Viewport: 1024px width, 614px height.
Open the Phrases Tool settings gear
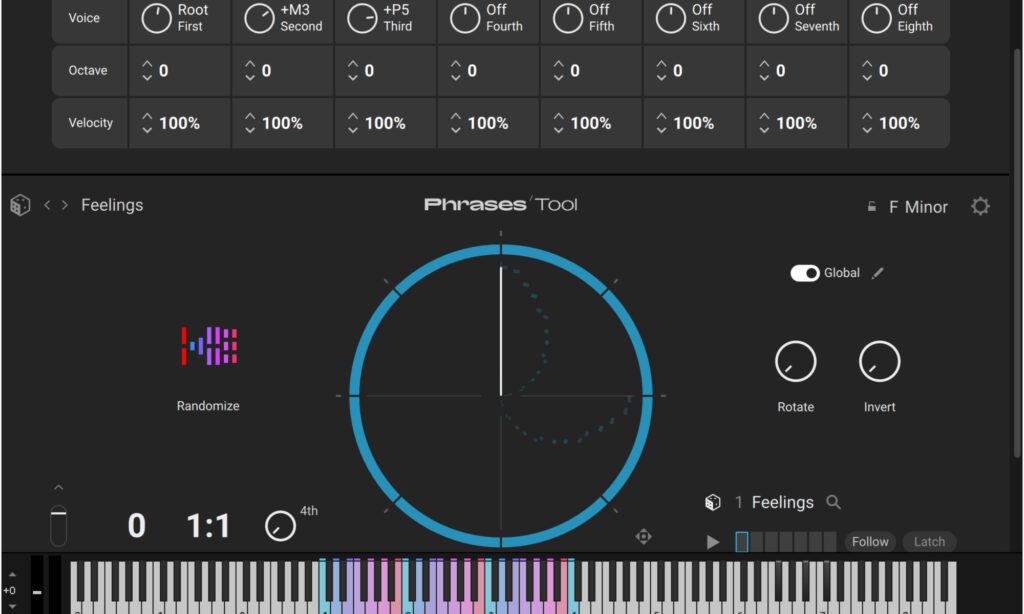tap(981, 206)
